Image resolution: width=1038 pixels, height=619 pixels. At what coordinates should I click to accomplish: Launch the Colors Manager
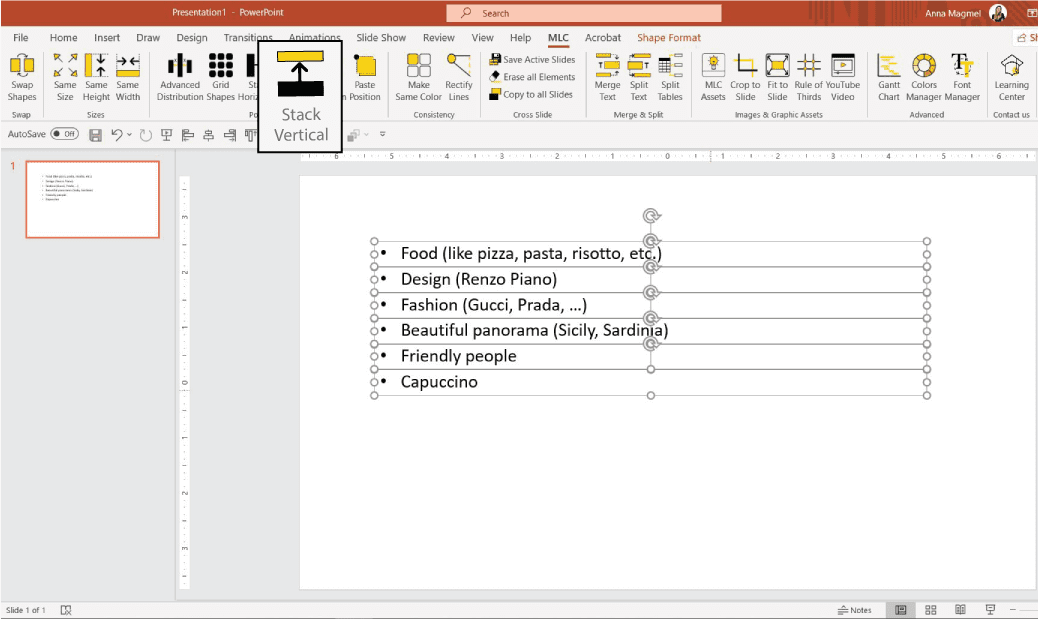coord(924,75)
